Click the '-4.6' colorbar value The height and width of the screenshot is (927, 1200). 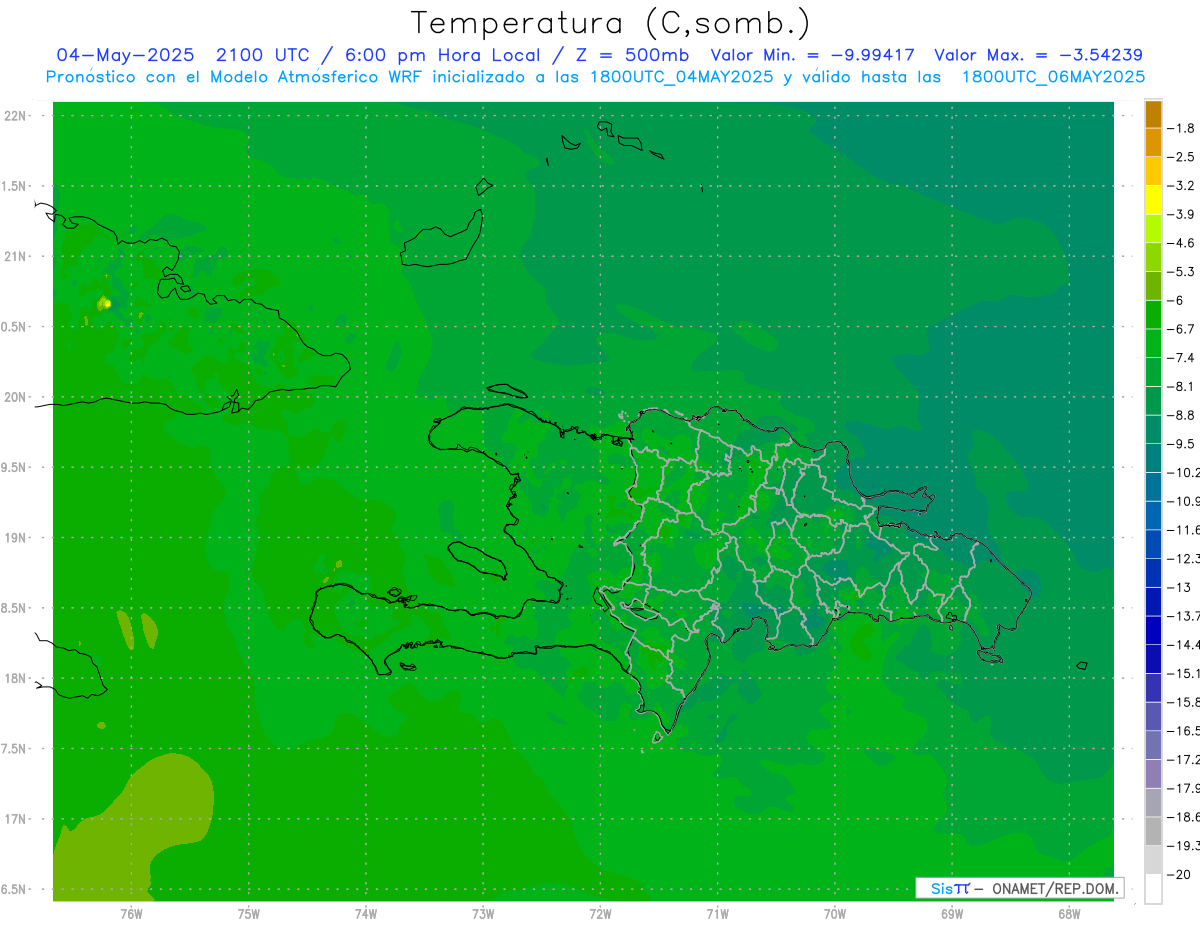tap(1182, 243)
